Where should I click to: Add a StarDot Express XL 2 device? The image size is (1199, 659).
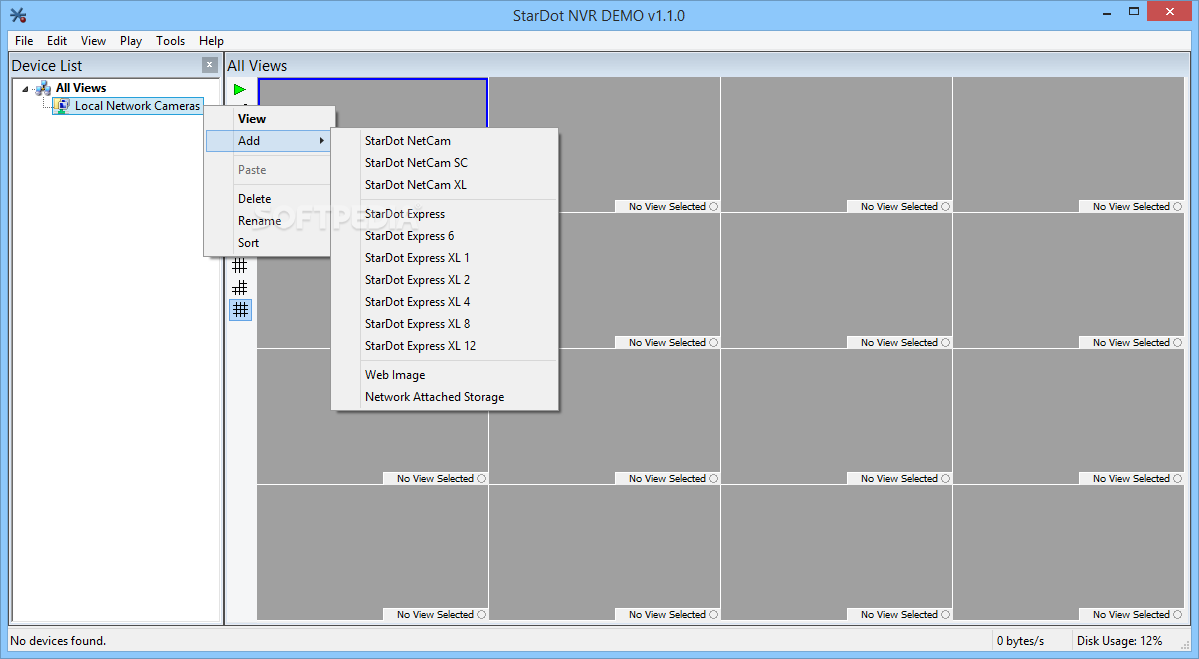445,280
